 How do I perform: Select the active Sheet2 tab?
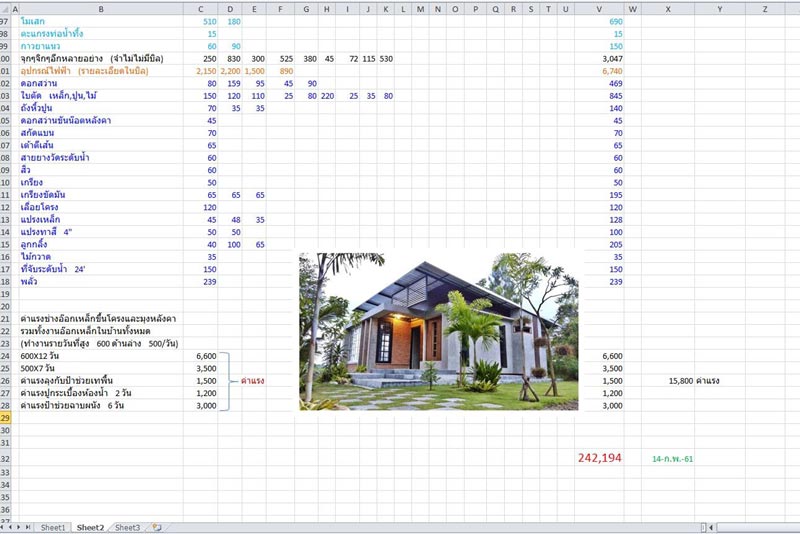[x=90, y=527]
